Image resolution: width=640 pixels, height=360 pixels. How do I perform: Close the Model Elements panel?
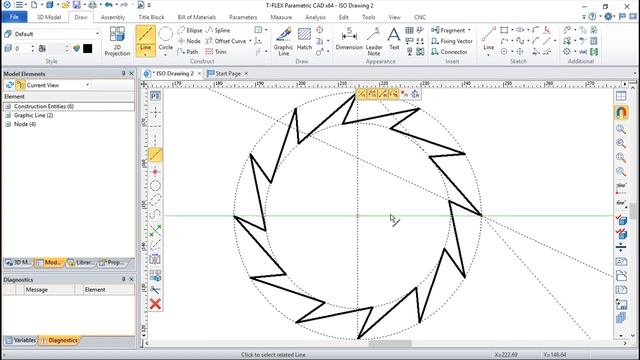click(131, 73)
